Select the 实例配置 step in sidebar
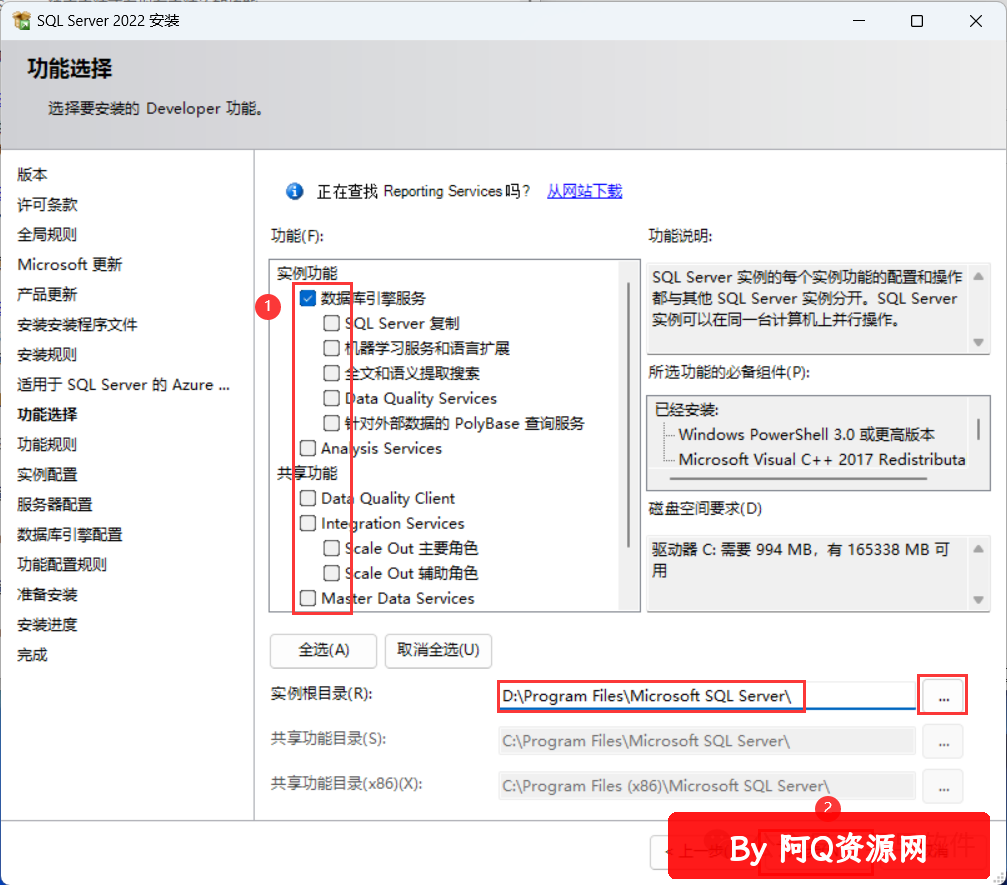Image resolution: width=1007 pixels, height=885 pixels. 48,475
